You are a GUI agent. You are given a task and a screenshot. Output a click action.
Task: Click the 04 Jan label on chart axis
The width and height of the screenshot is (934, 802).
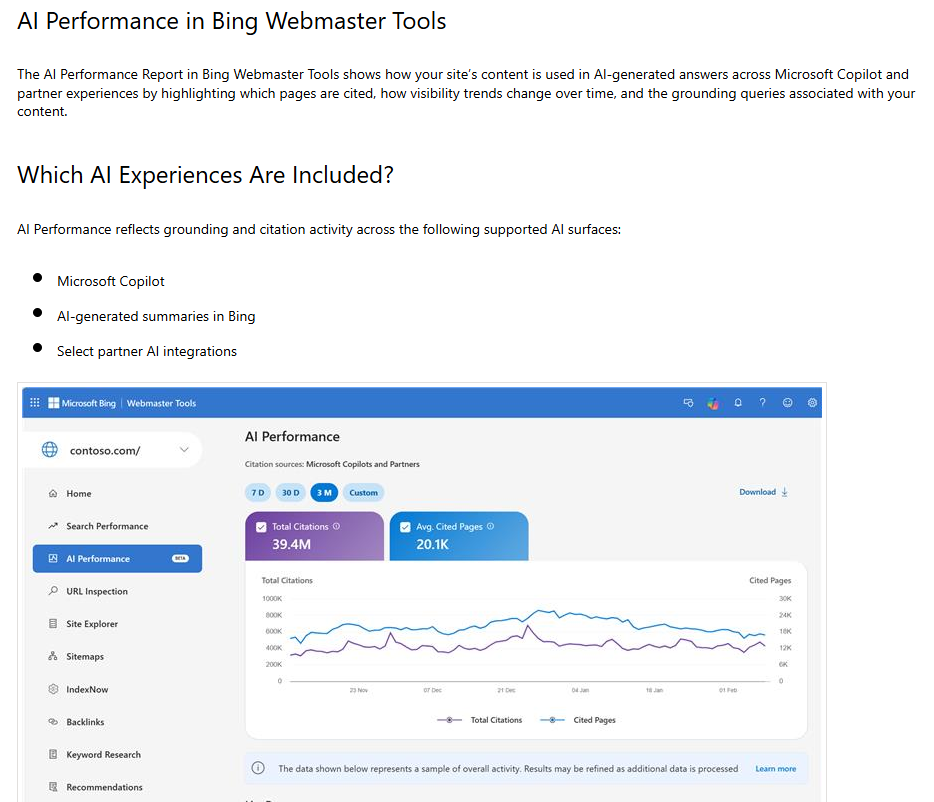tap(580, 690)
